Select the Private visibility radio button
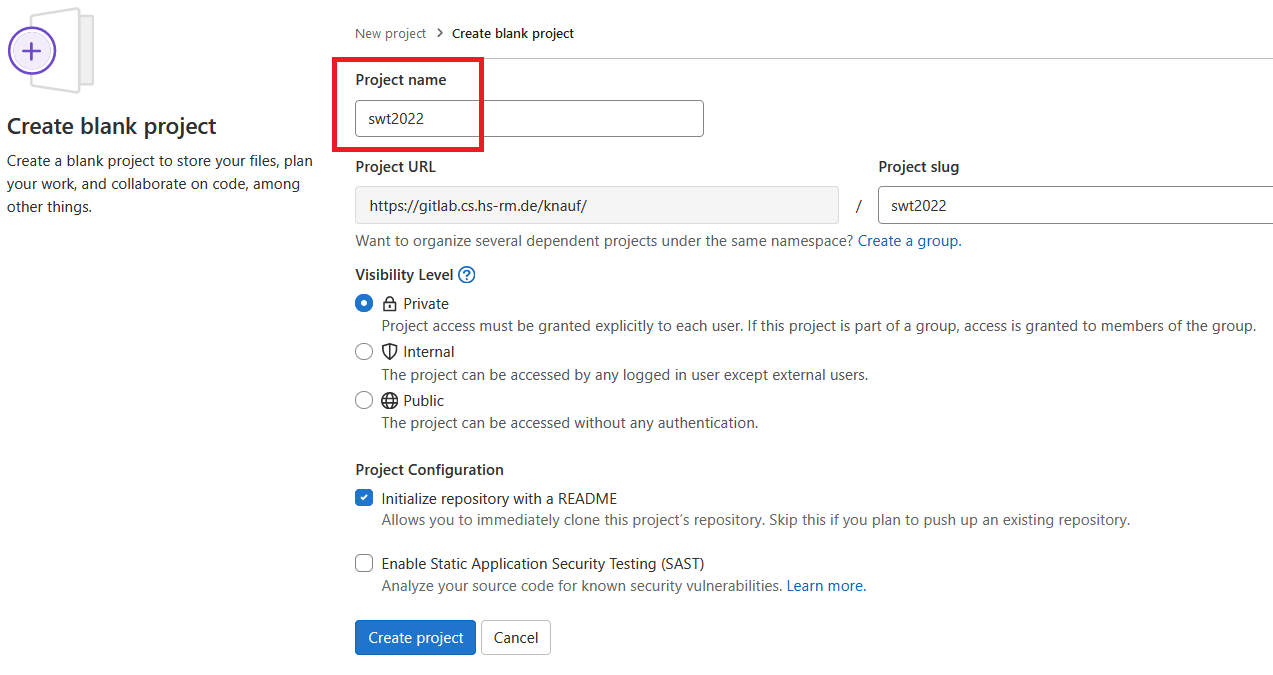1273x675 pixels. [364, 303]
